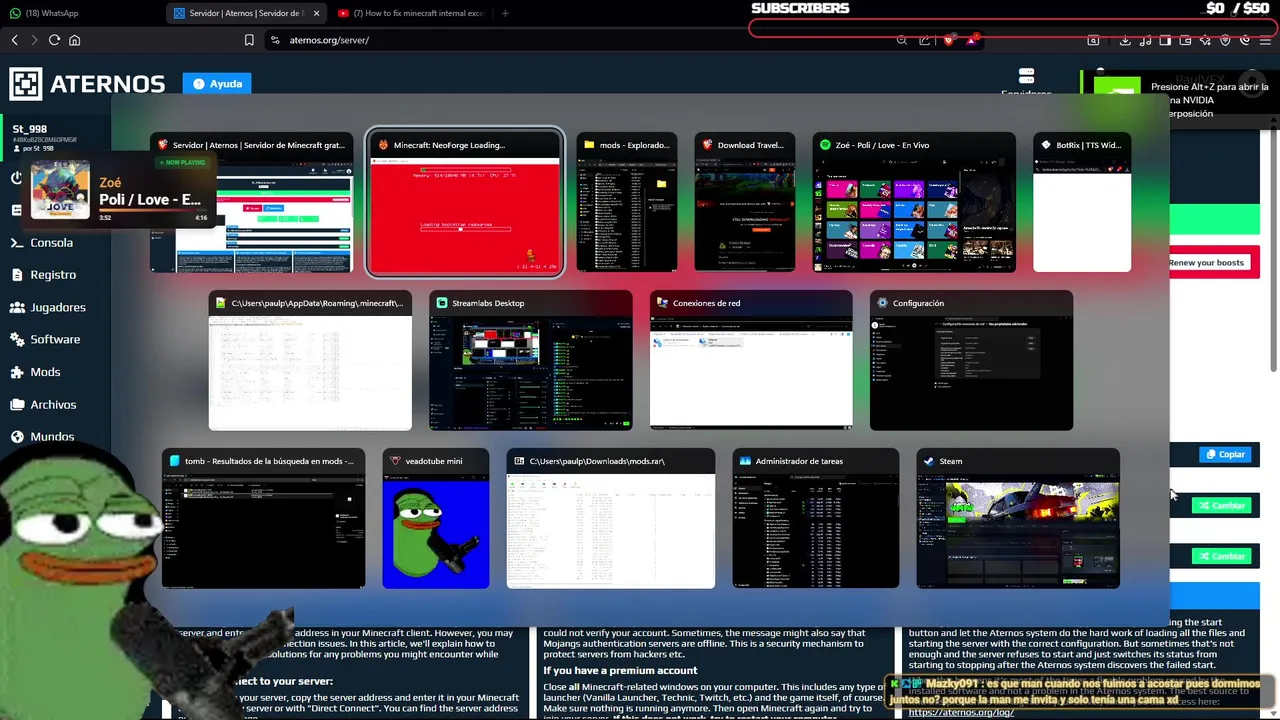Switch to the veadotube mini window
The width and height of the screenshot is (1280, 720).
coord(436,519)
